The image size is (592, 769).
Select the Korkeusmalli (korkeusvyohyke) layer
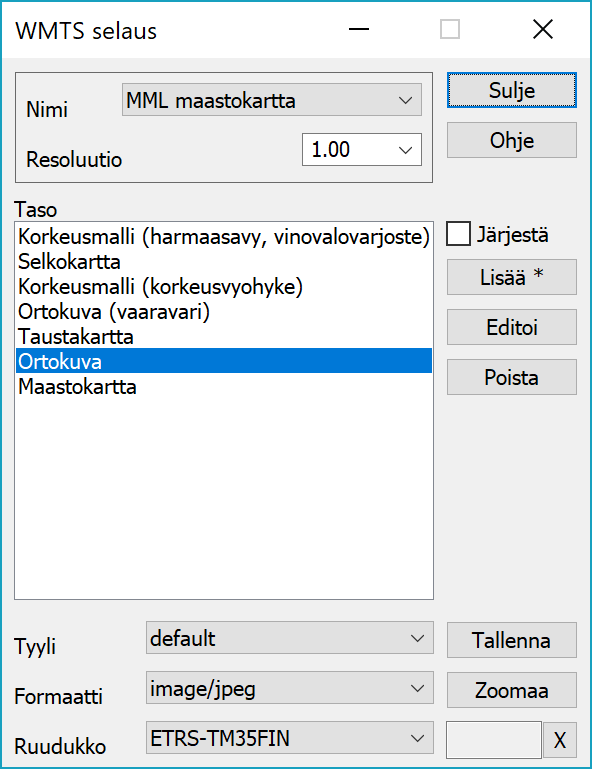224,287
